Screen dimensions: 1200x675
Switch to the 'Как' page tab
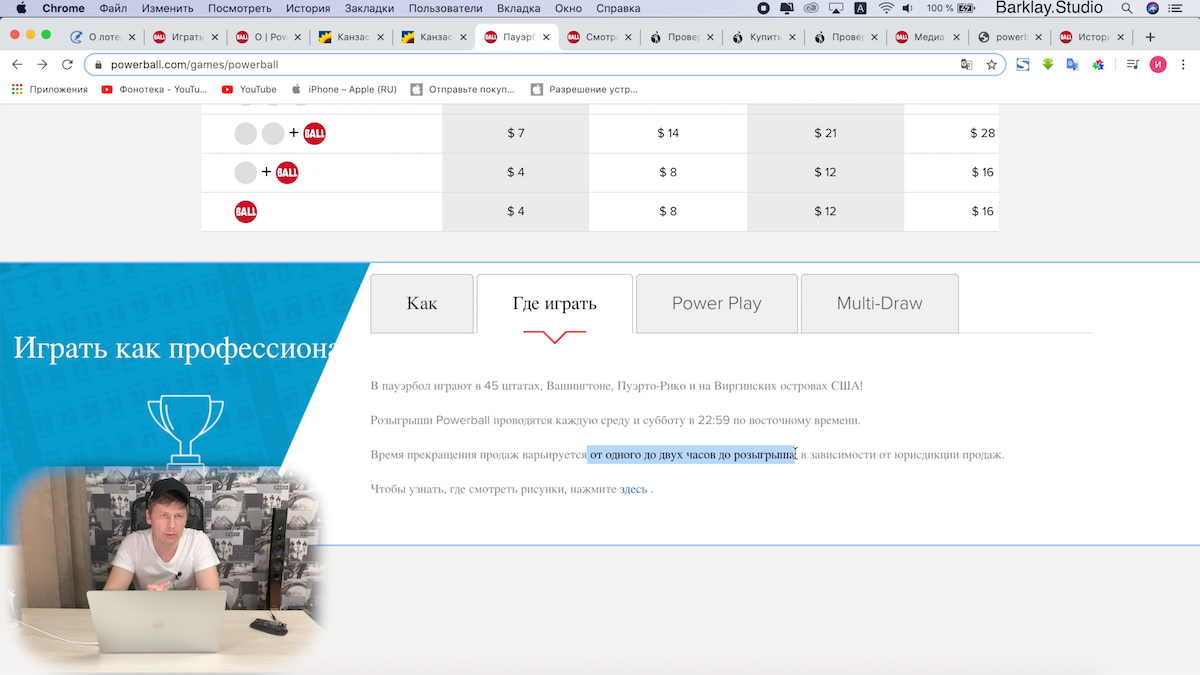pos(422,303)
